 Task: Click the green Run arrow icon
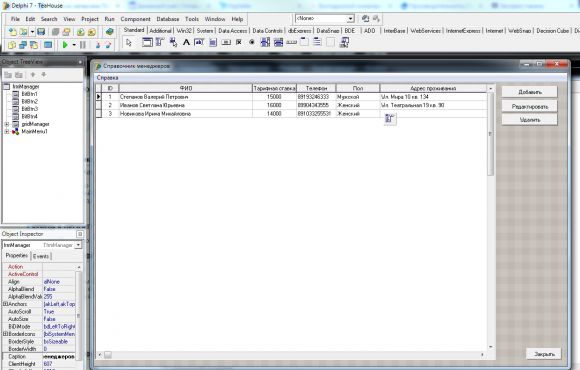pyautogui.click(x=65, y=45)
